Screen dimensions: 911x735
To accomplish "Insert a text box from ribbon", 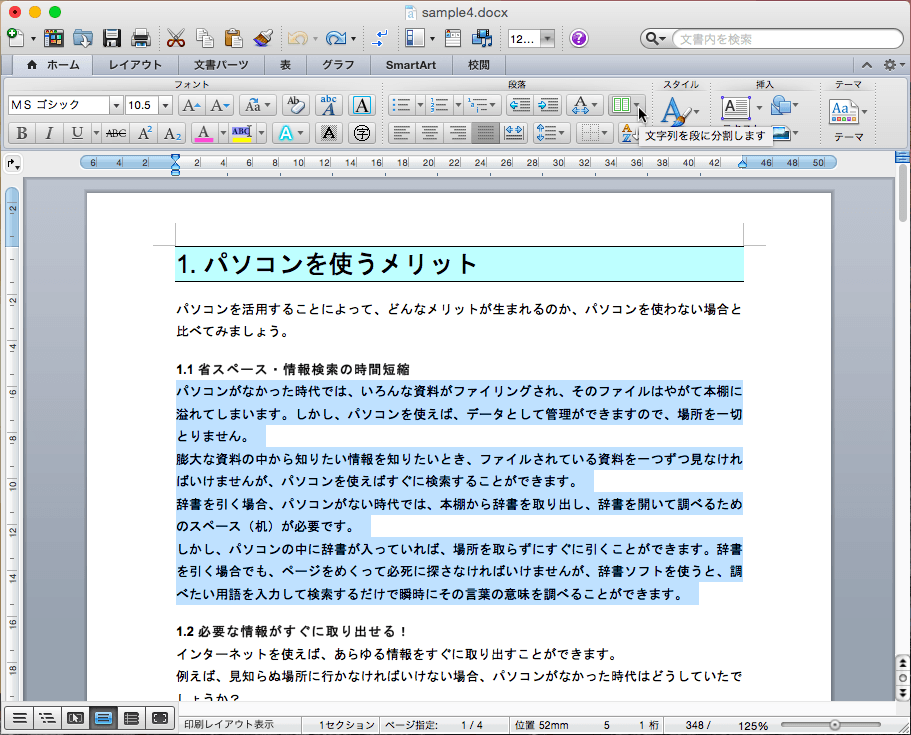I will coord(736,107).
